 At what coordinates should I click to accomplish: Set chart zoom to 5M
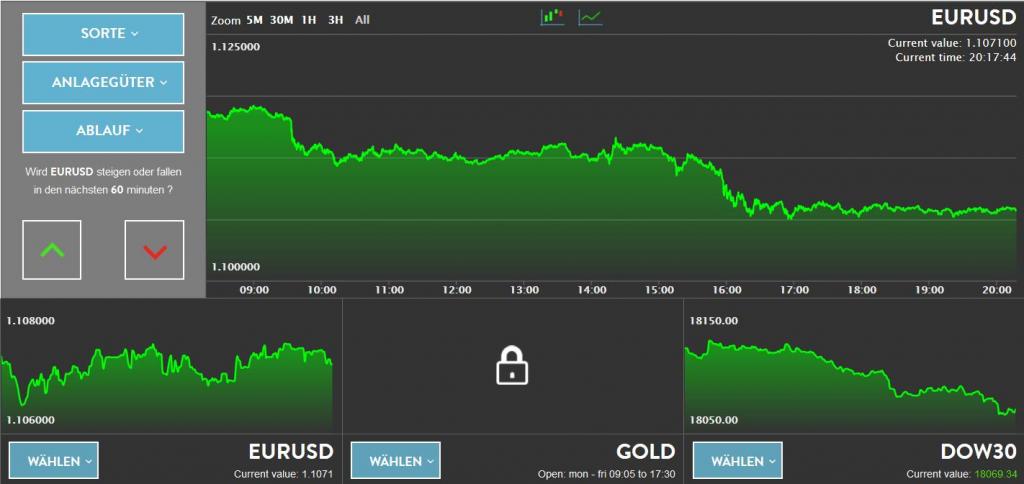(x=254, y=20)
